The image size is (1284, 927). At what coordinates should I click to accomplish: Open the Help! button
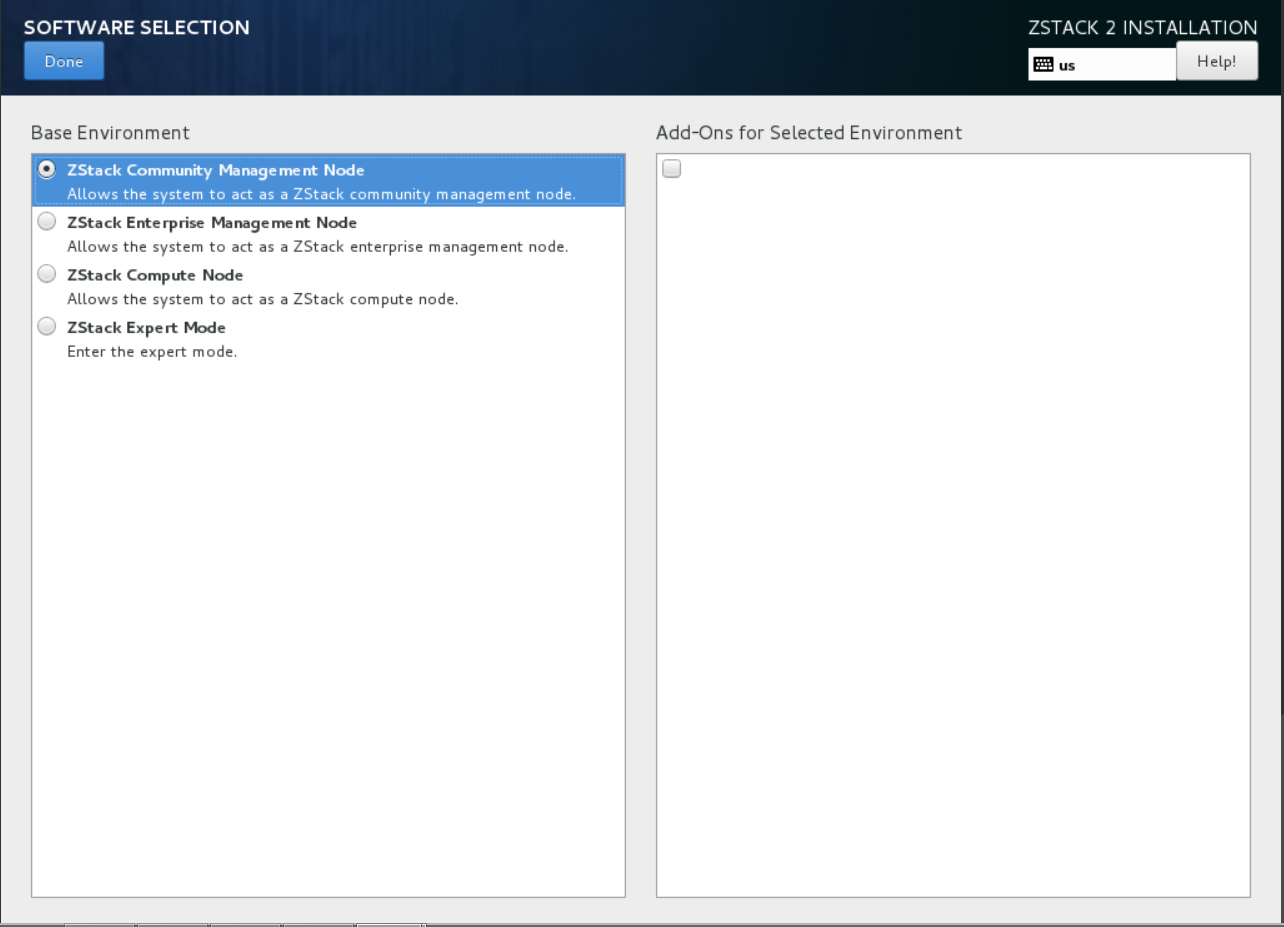1216,61
